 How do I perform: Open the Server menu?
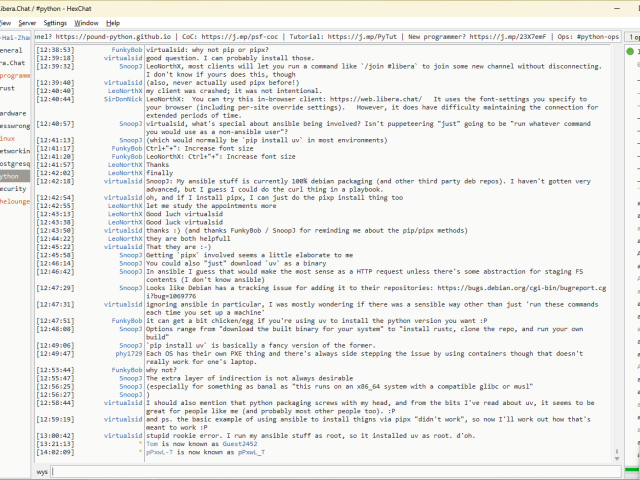[27, 22]
